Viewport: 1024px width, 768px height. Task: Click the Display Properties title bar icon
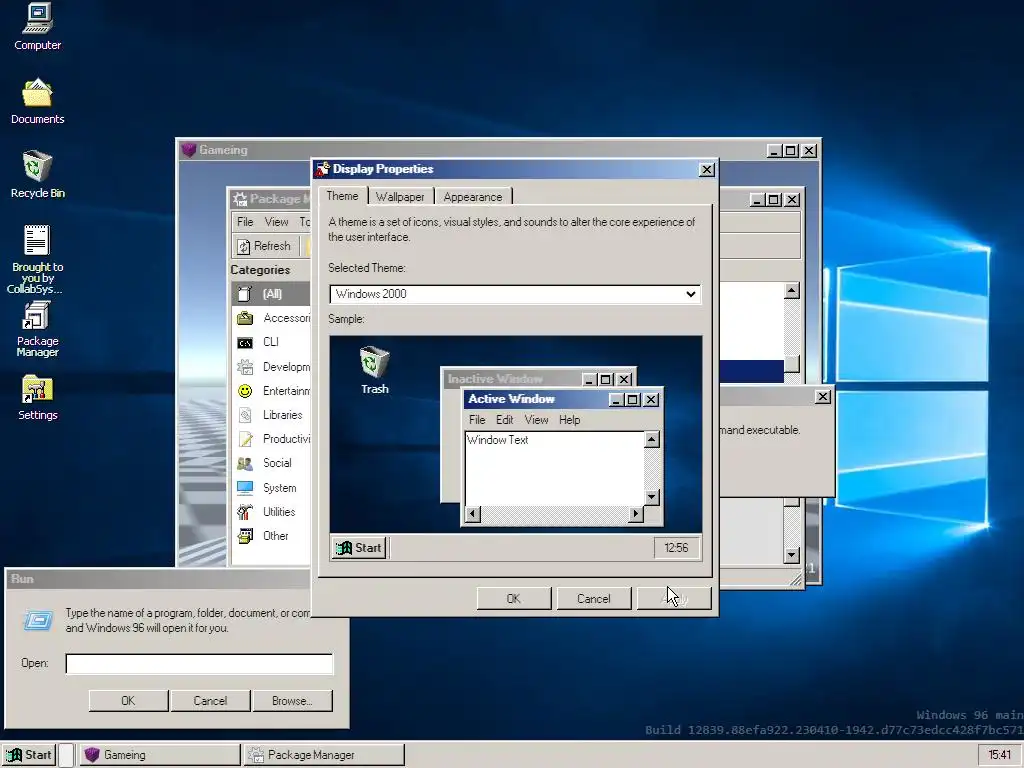323,169
